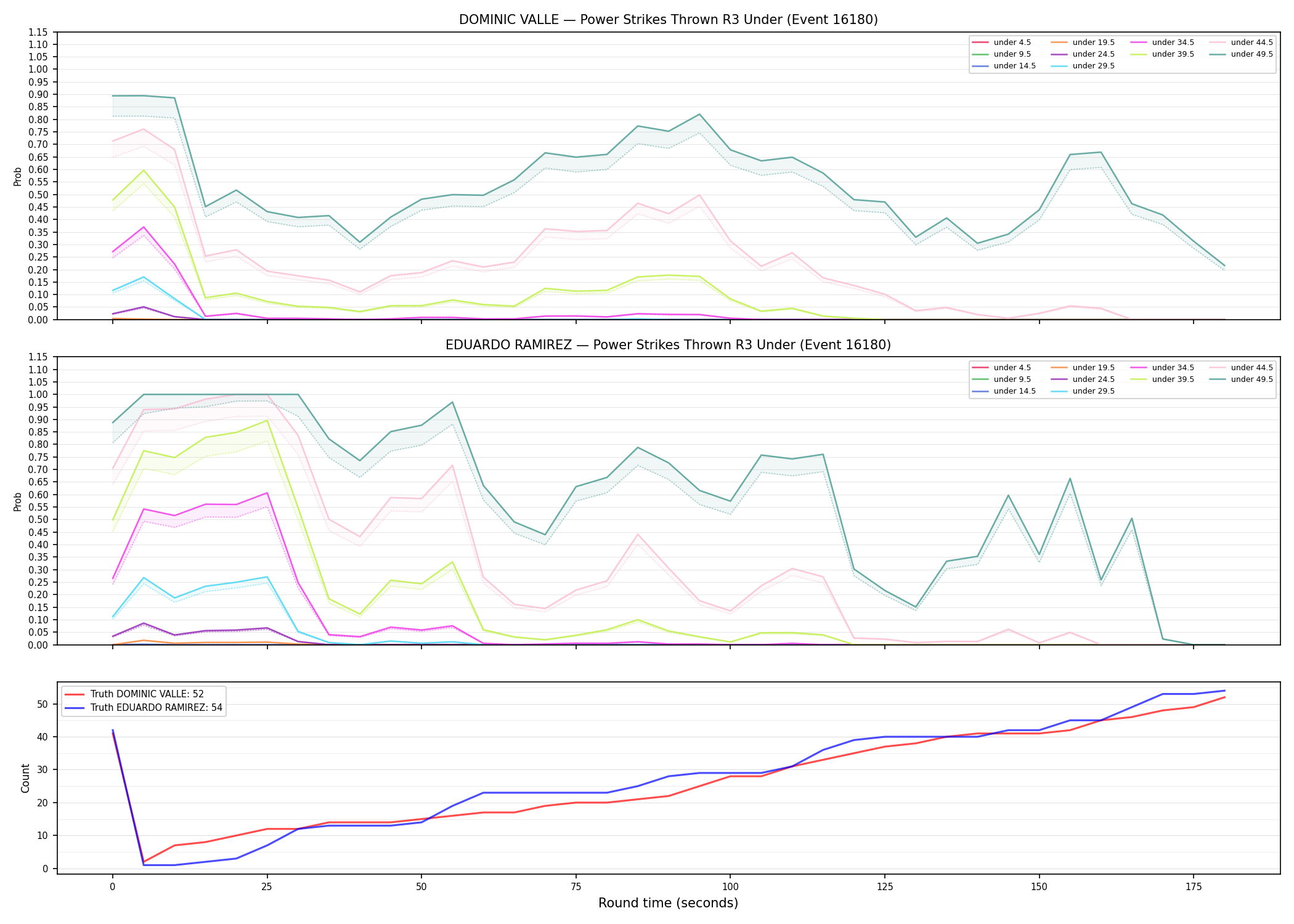Click Count axis tick label 30
1294x924 pixels.
coord(44,770)
